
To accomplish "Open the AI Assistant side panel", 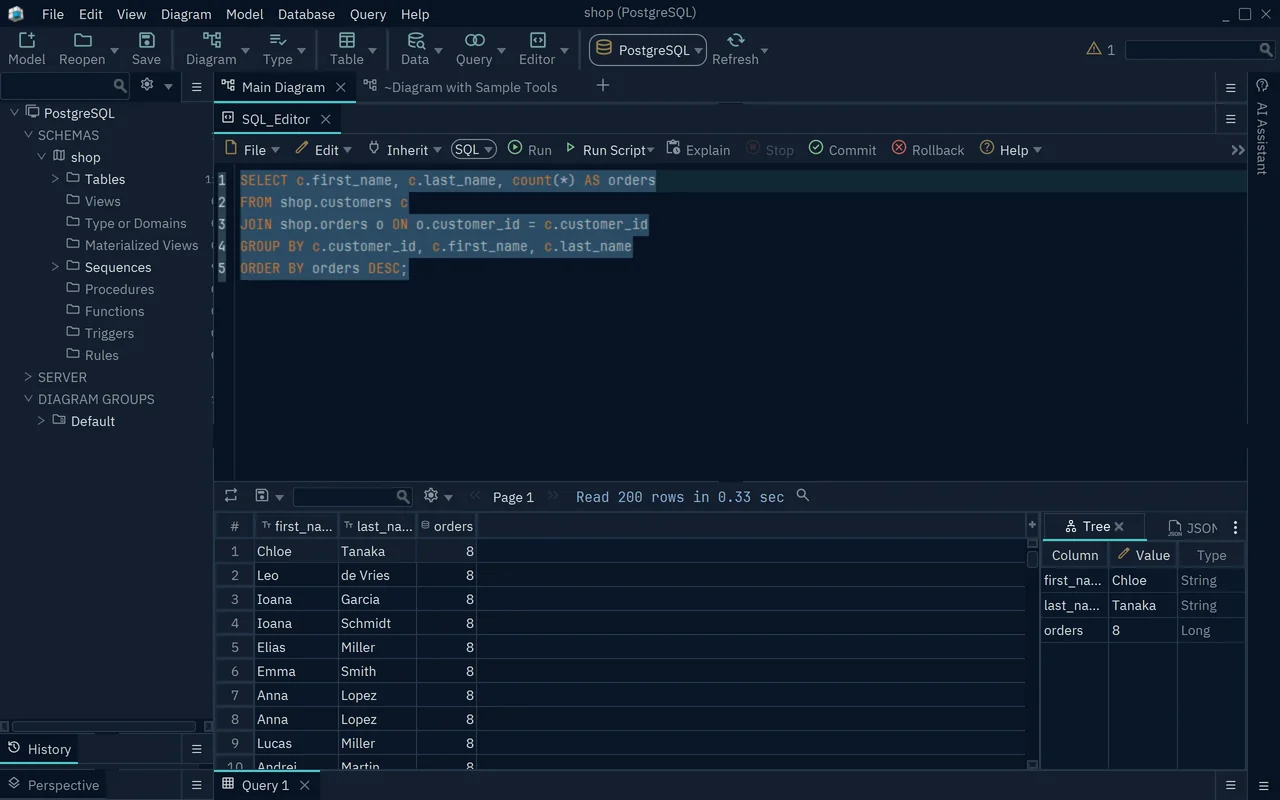I will point(1262,128).
